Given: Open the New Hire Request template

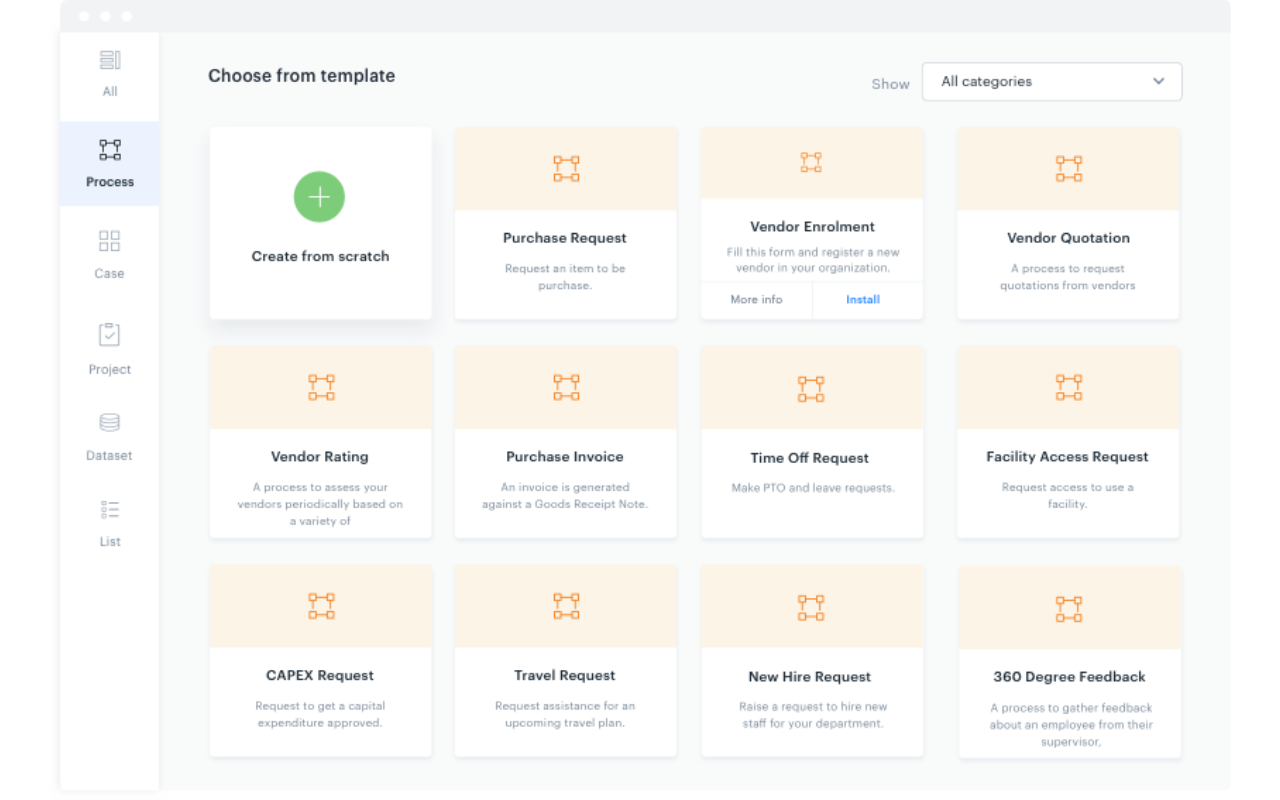Looking at the screenshot, I should (811, 660).
